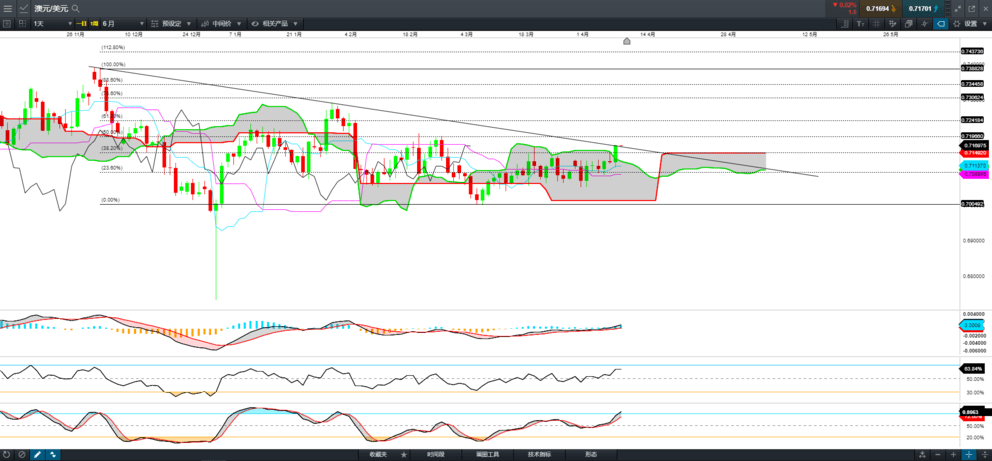Click the star favorite icon
Screen dimensions: 992x461
click(x=404, y=454)
